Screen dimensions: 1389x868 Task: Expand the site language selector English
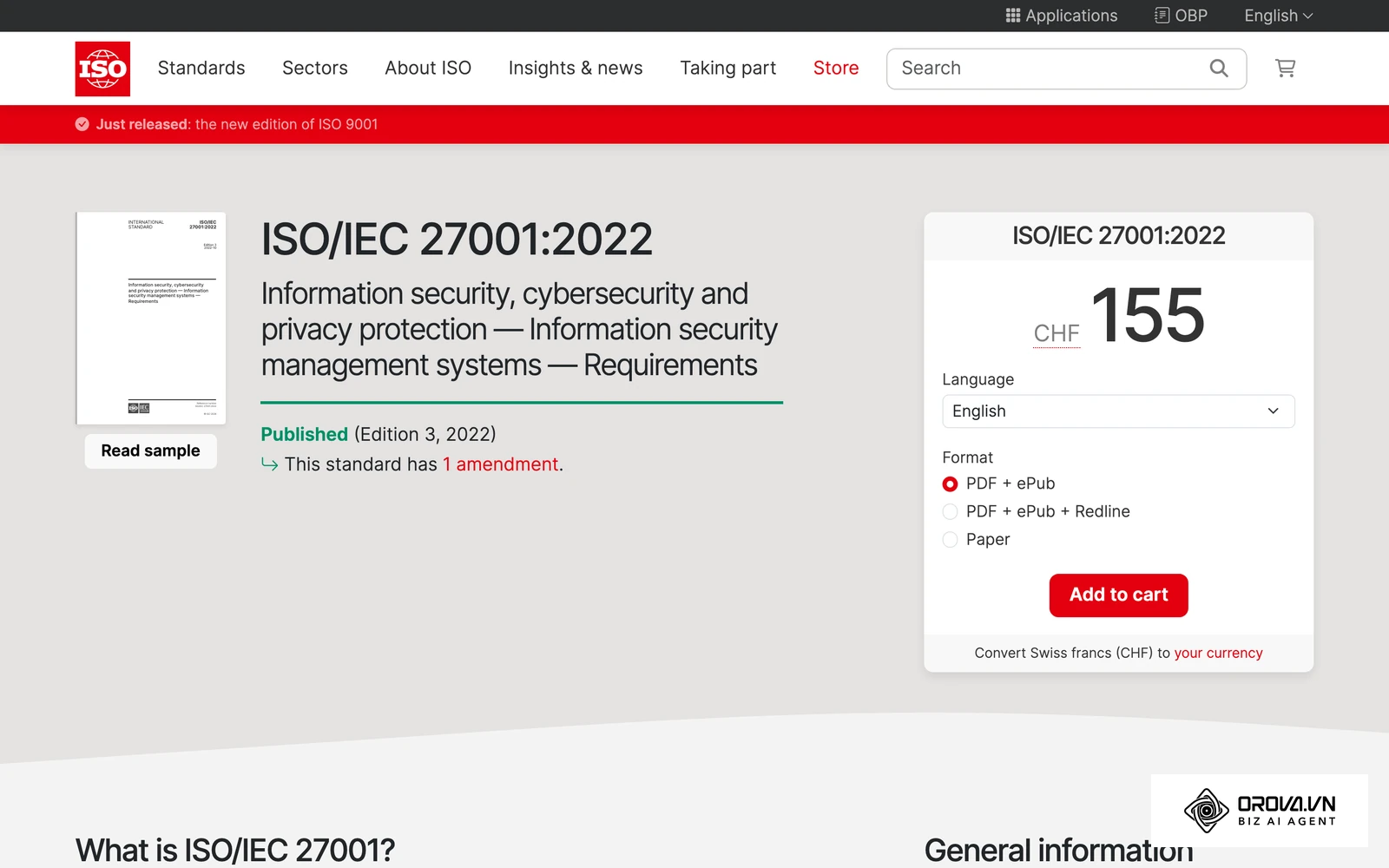pos(1279,16)
